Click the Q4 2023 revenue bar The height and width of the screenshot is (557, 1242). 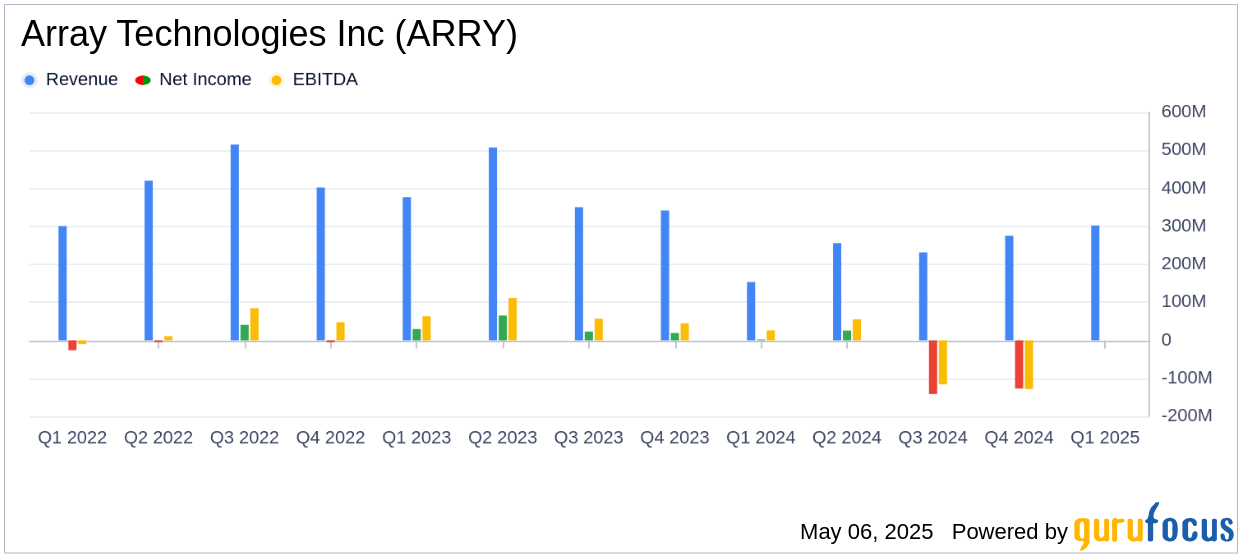(665, 276)
